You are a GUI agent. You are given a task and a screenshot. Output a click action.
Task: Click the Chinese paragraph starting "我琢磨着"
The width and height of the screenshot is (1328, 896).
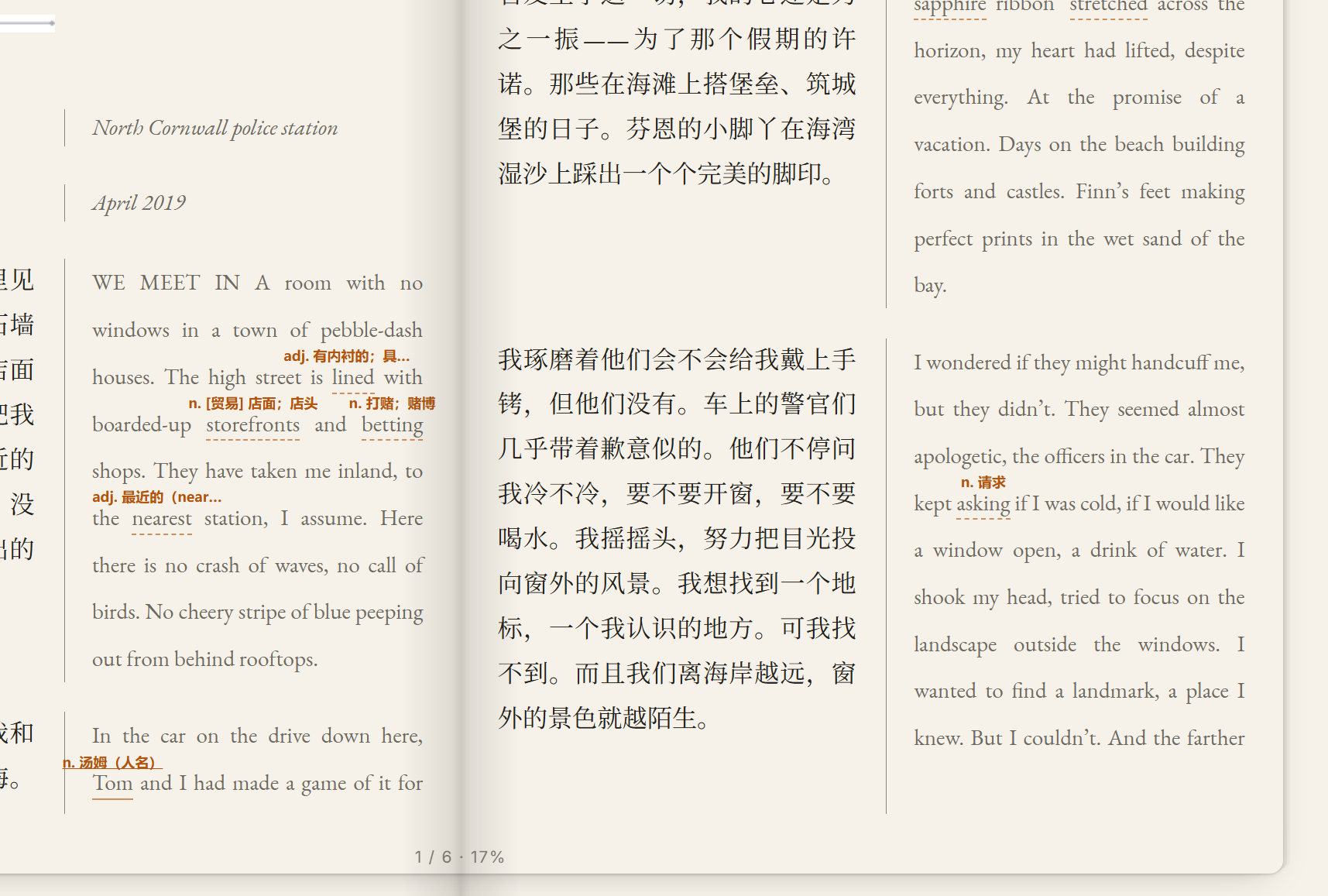click(677, 538)
